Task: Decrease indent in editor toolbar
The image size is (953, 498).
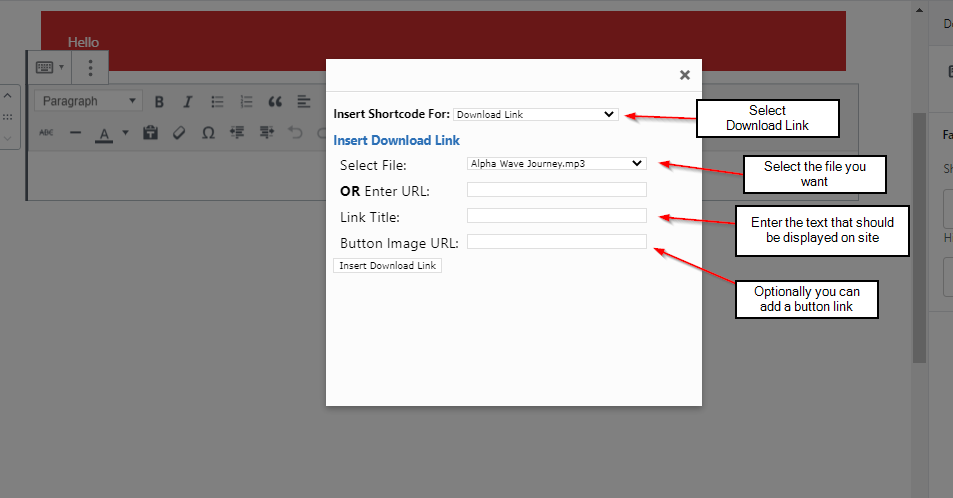Action: 237,132
